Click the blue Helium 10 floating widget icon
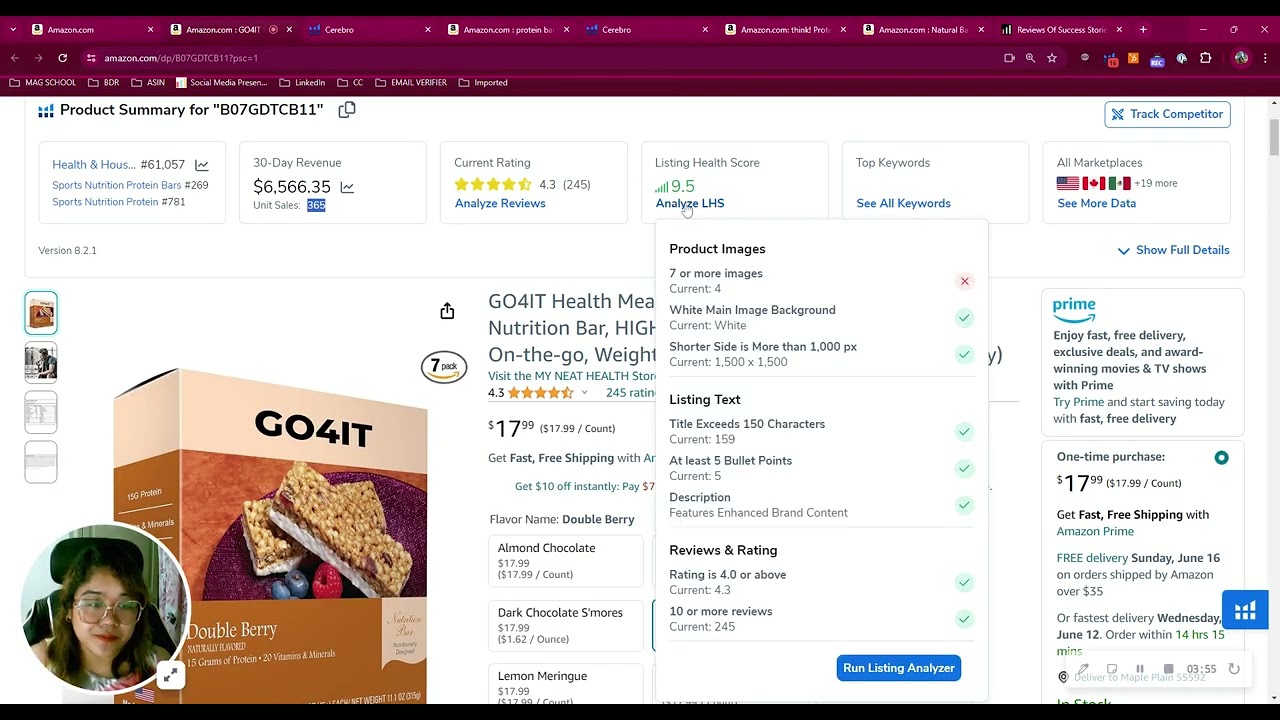This screenshot has width=1280, height=720. (1245, 611)
